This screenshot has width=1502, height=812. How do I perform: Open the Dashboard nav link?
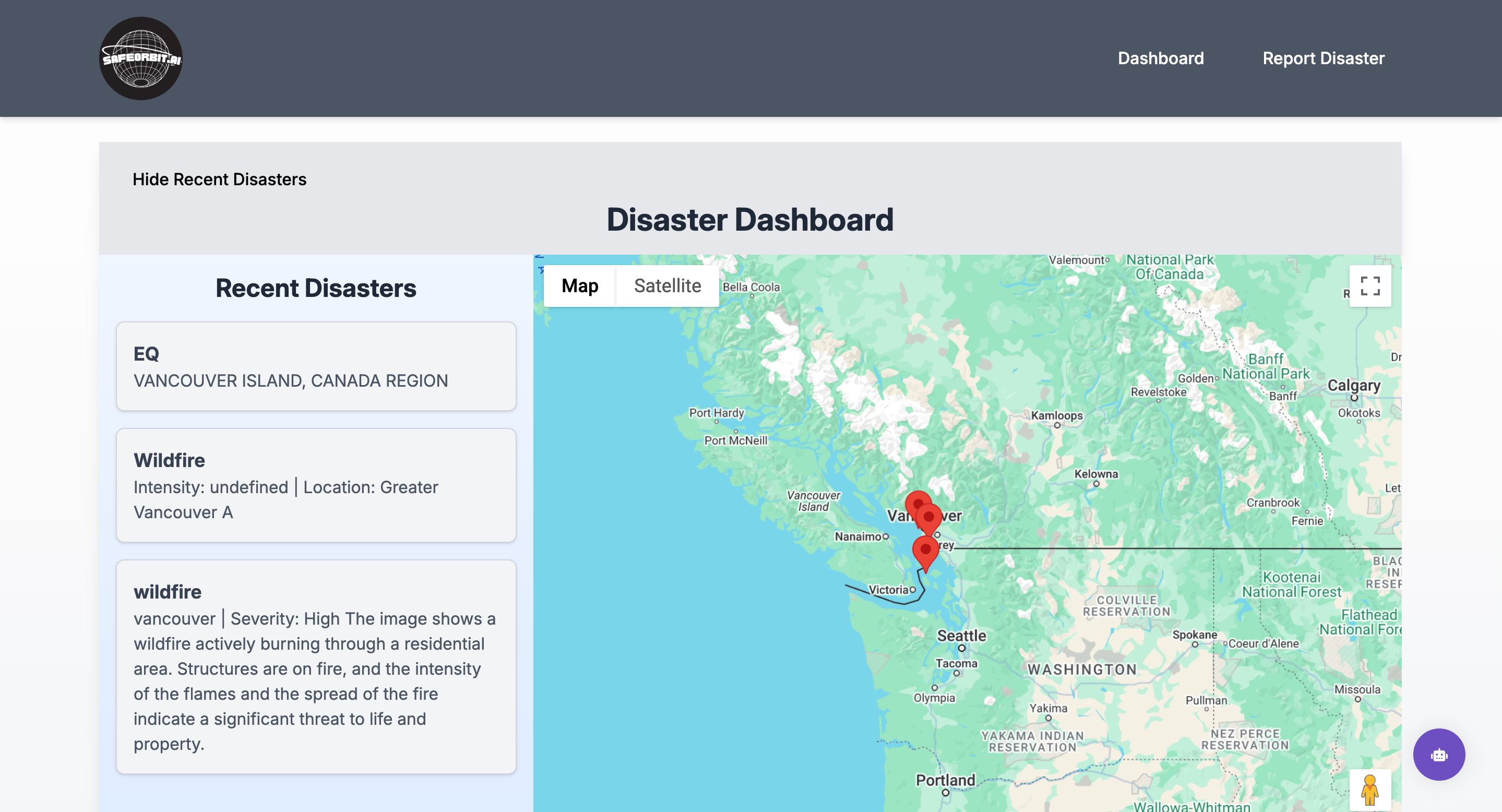click(1160, 58)
